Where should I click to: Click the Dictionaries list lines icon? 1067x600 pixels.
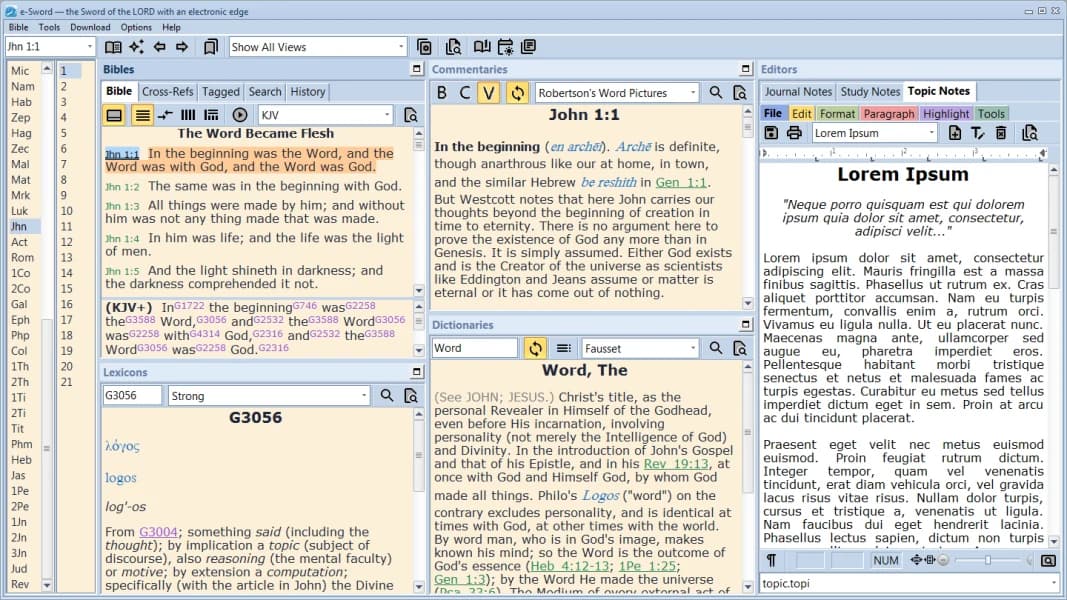[563, 348]
